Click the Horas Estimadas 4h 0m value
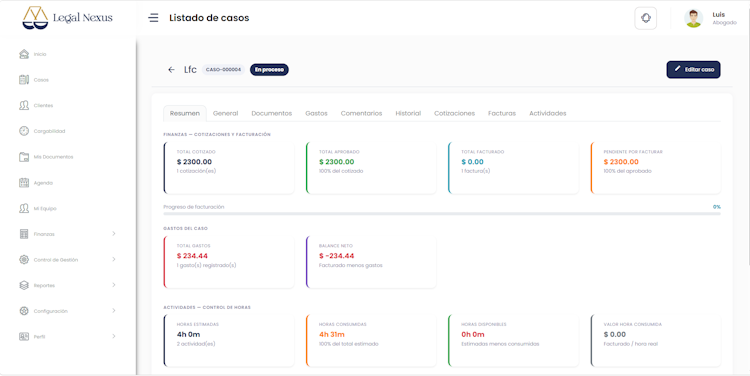The height and width of the screenshot is (376, 750). pos(188,334)
